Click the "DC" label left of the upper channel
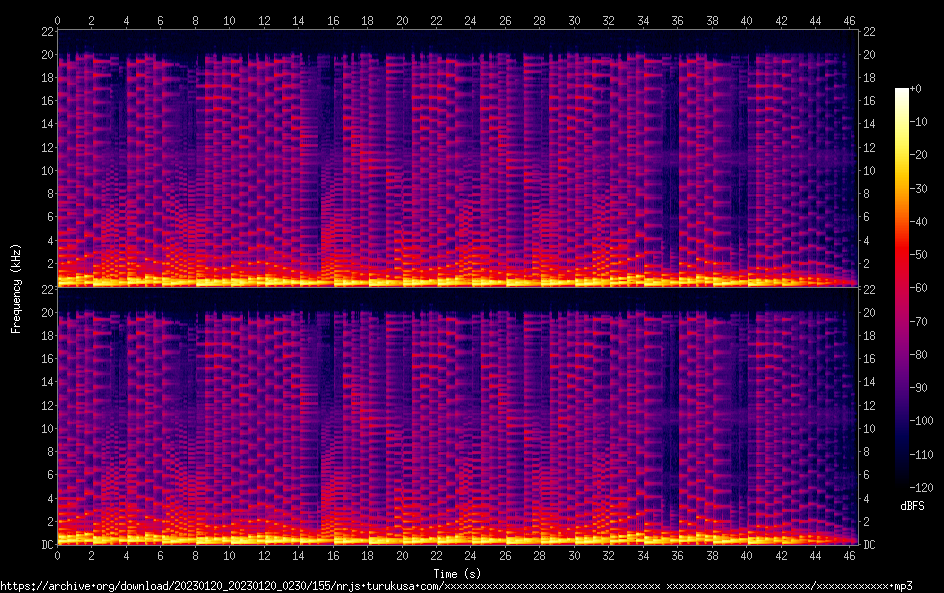Screen dimensions: 944x593 tap(44, 287)
